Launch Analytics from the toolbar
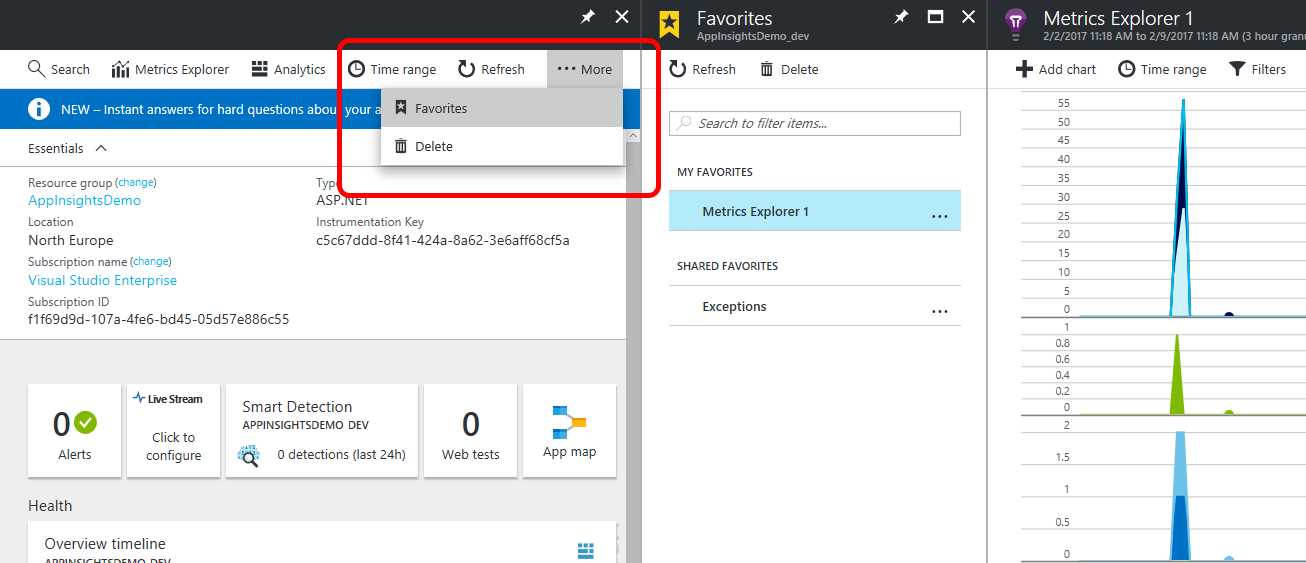1306x563 pixels. (x=288, y=69)
